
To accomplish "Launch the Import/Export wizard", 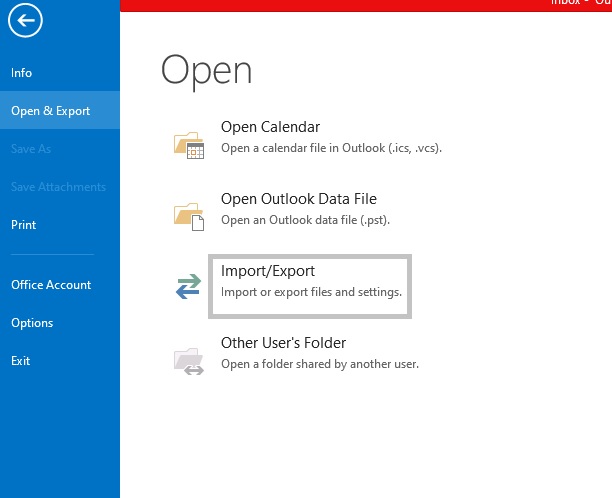I will (310, 286).
